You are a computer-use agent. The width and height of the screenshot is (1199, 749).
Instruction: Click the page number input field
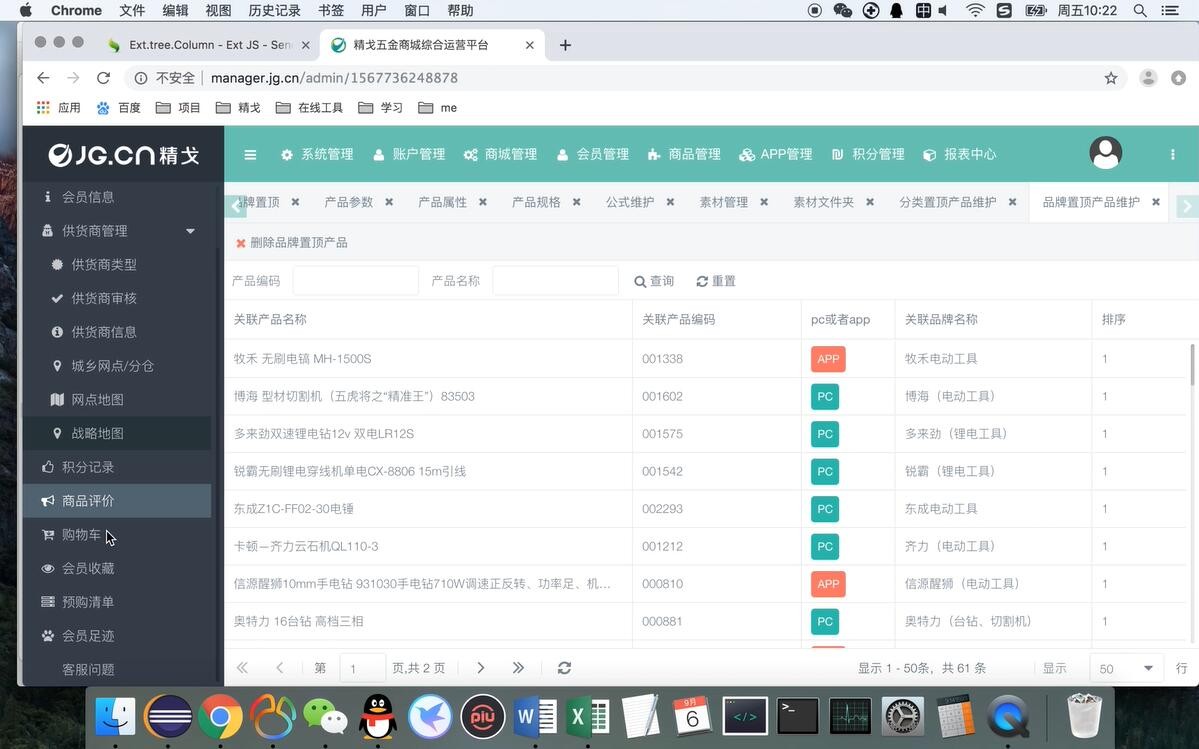click(x=362, y=668)
